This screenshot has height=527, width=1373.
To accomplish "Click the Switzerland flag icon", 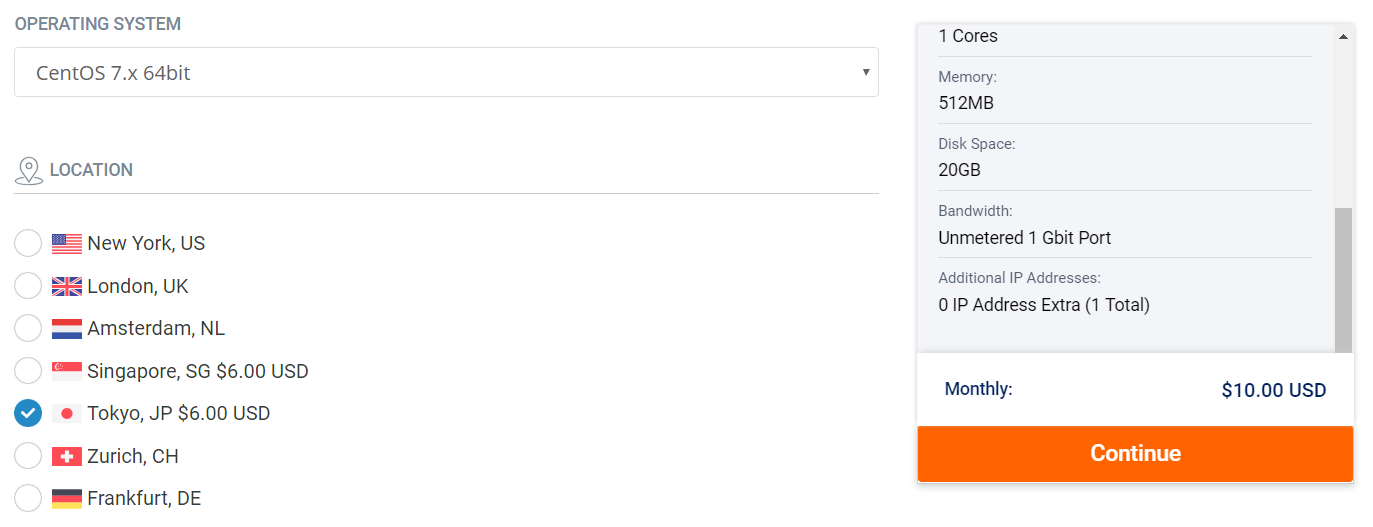I will coord(67,456).
